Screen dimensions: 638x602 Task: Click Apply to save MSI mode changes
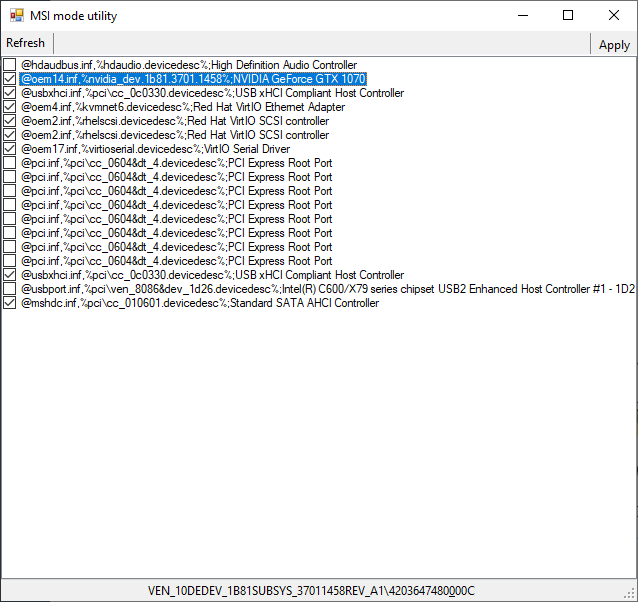point(614,45)
